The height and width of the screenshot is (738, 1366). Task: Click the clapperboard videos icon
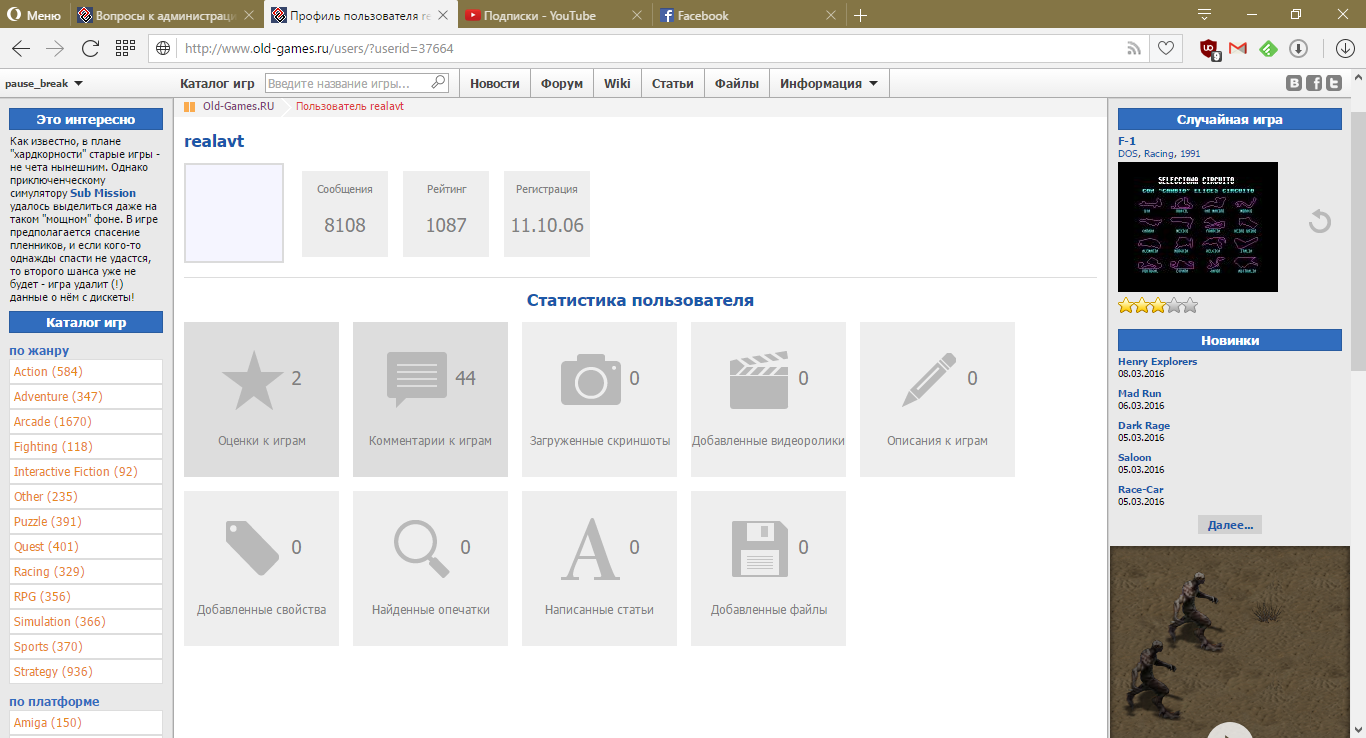pos(759,381)
